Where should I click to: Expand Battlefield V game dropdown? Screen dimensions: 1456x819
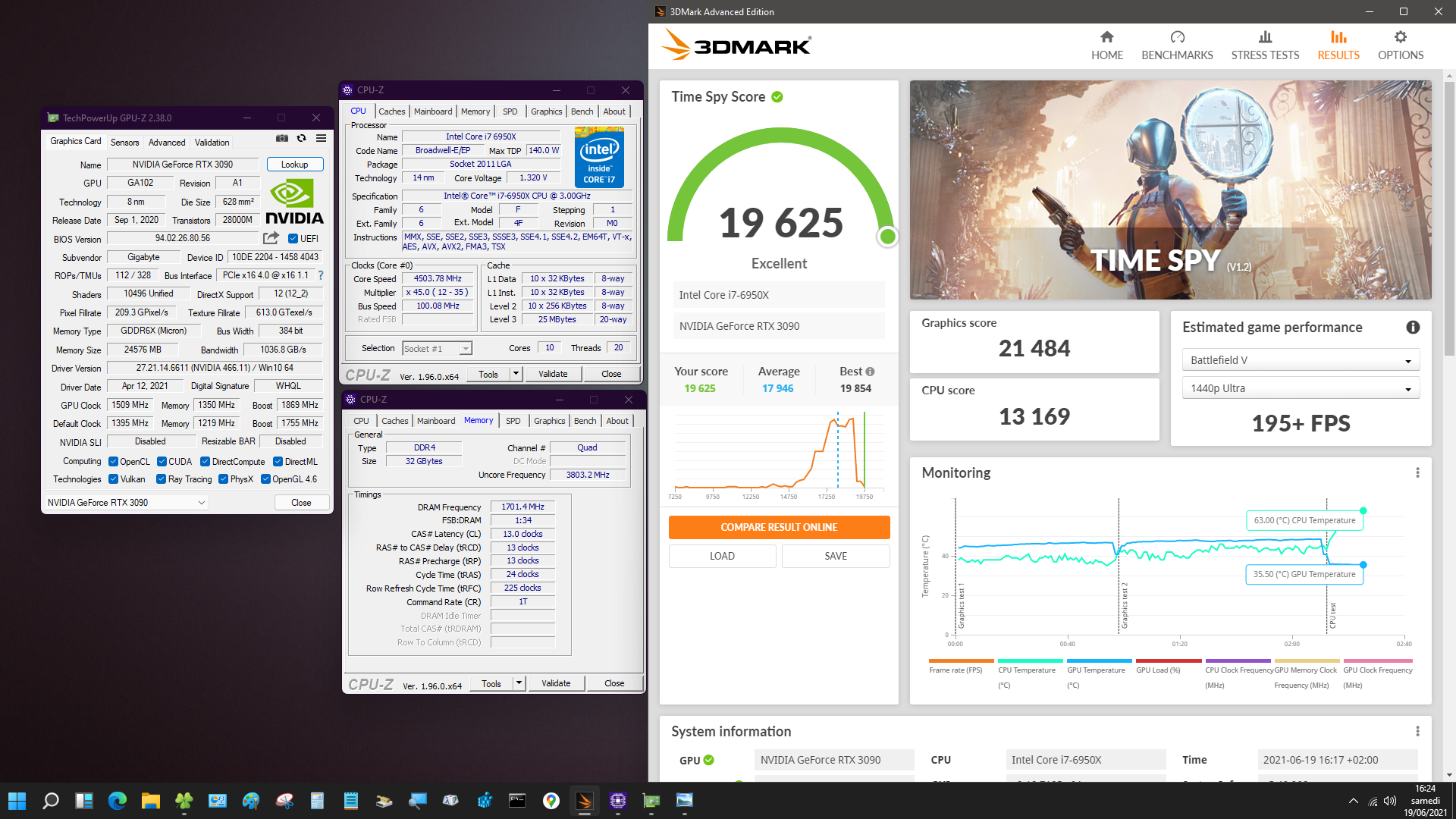point(1300,360)
